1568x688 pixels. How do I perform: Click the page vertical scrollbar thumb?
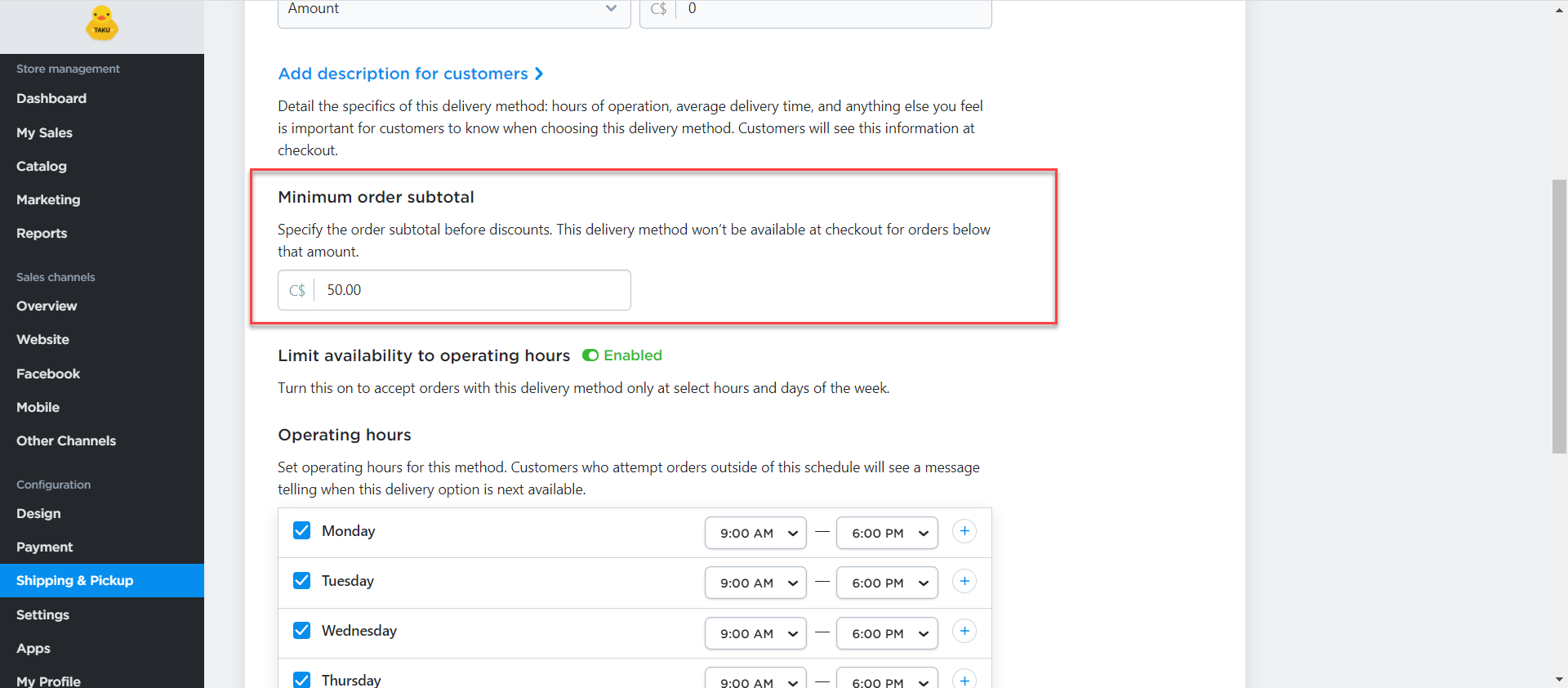[1559, 315]
